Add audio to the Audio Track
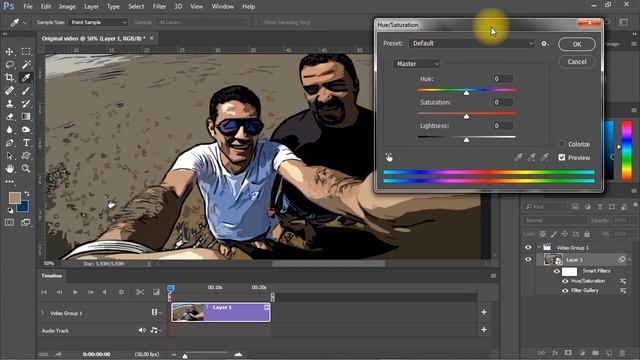Viewport: 640px width, 360px height. [484, 329]
